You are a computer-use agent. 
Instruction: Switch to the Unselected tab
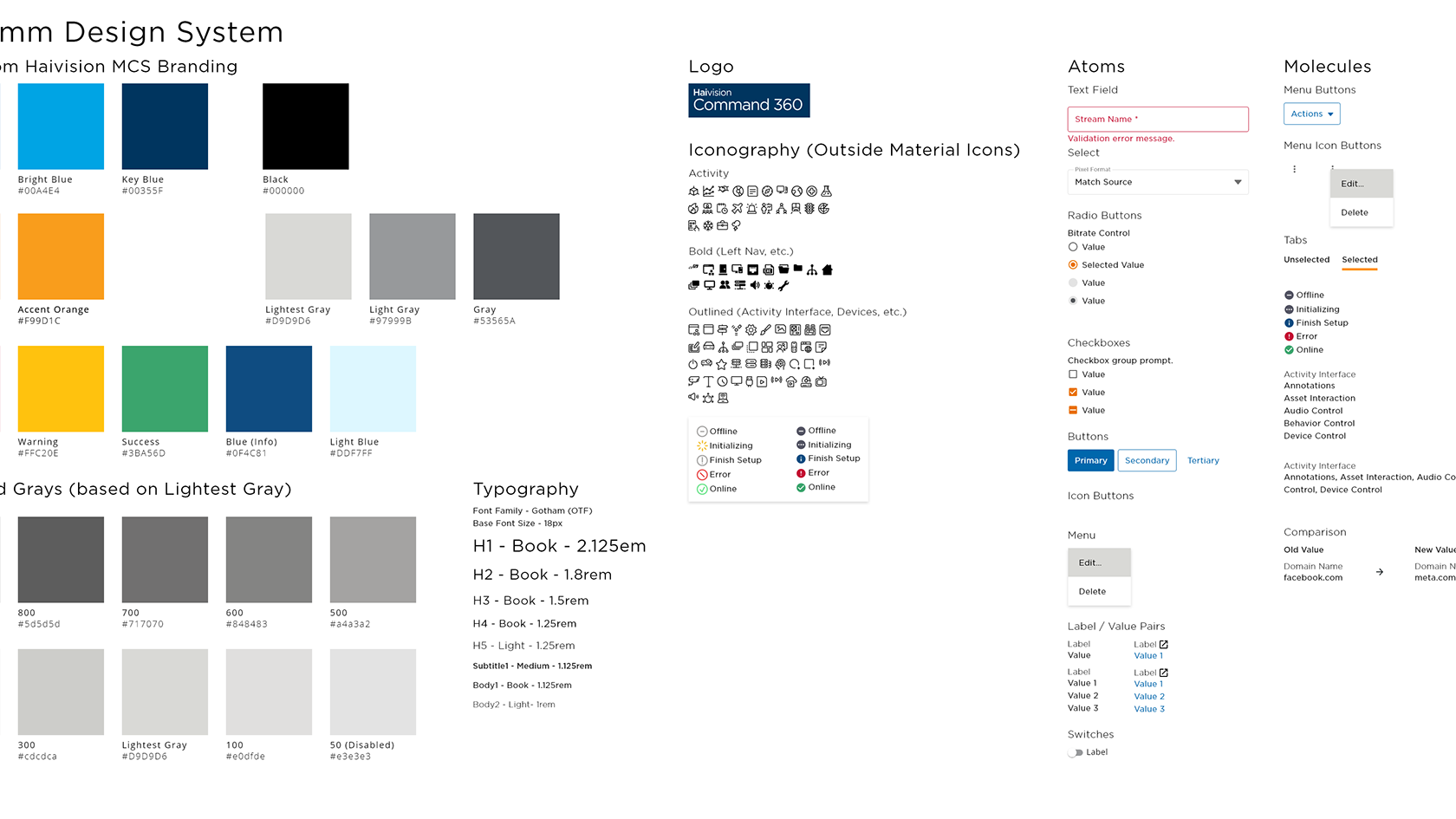[1307, 260]
